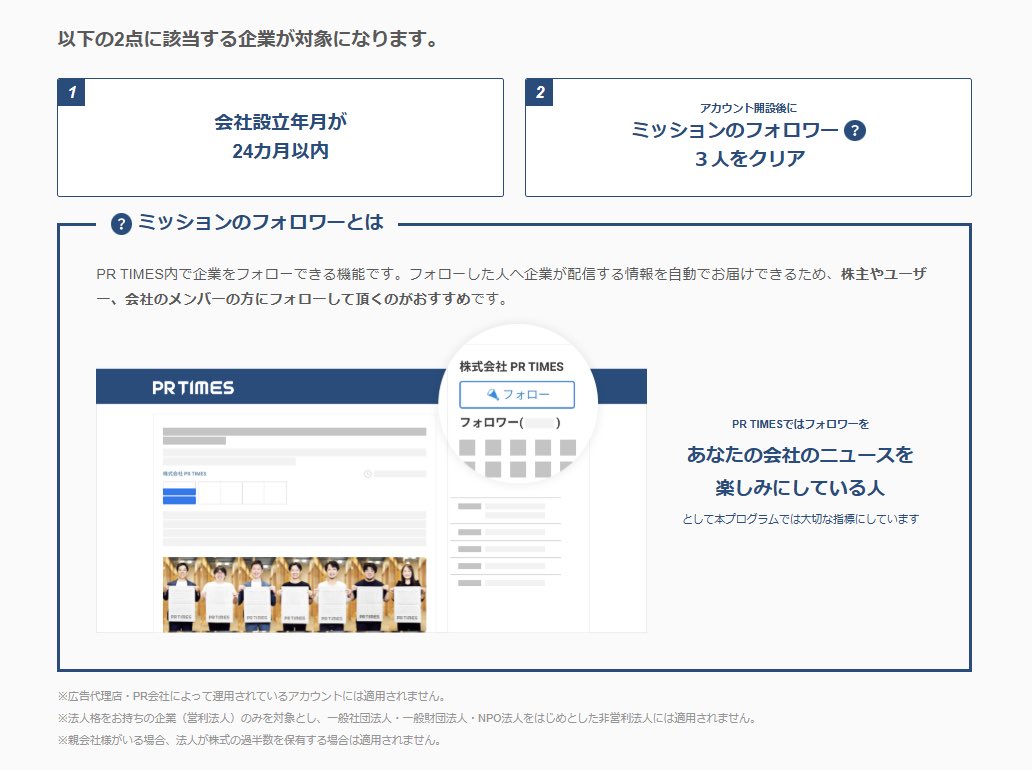Click the PR TIMES logo in the mock header
1032x770 pixels.
pos(193,388)
